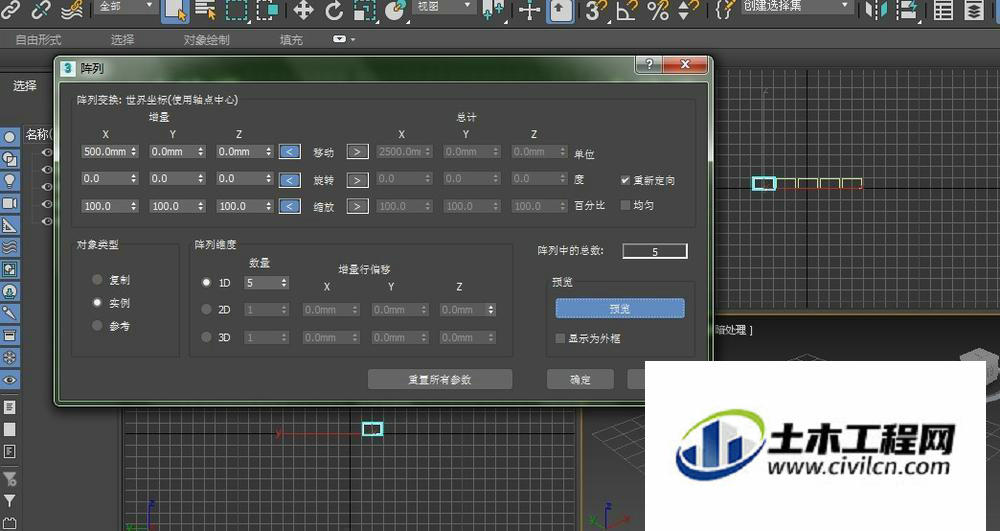Toggle Keyboard Shortcut Override
Viewport: 1000px width, 531px height.
[561, 10]
